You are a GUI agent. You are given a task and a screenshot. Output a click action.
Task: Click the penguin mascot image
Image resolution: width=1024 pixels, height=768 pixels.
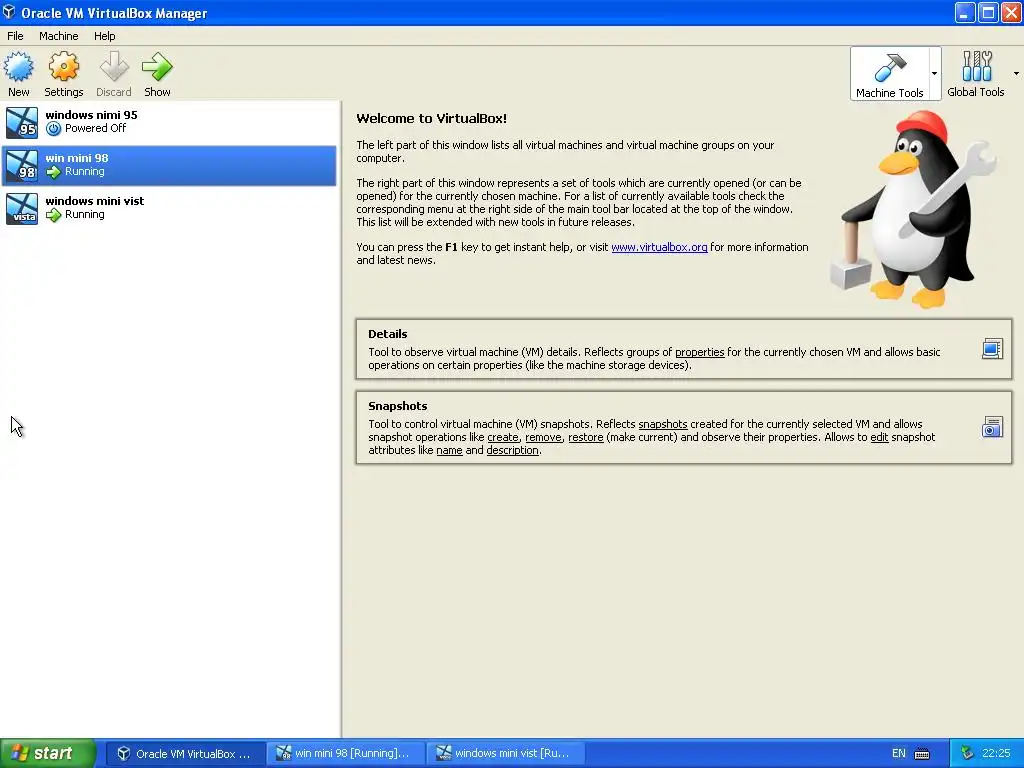[x=914, y=209]
